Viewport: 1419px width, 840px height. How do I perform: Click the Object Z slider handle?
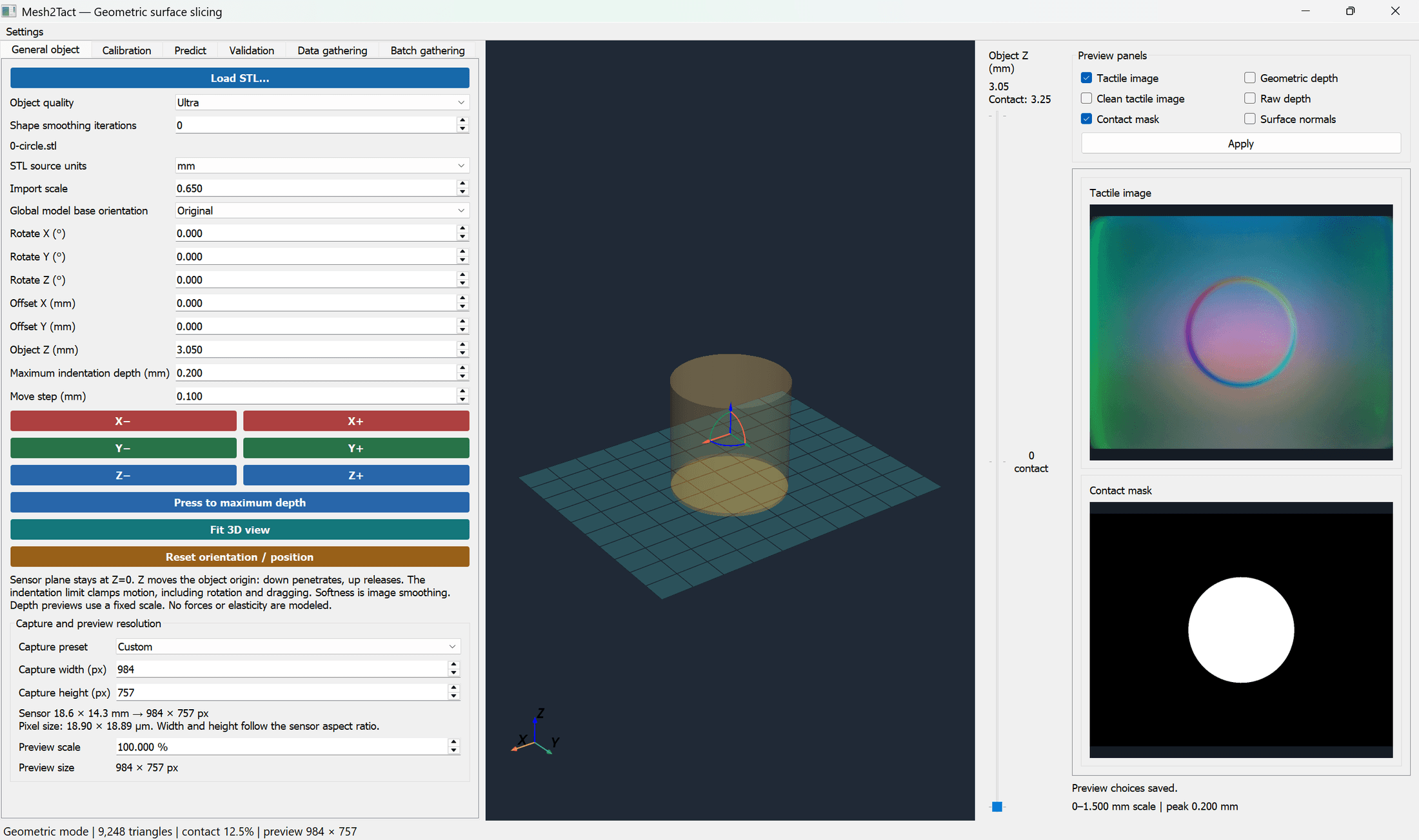pos(997,806)
